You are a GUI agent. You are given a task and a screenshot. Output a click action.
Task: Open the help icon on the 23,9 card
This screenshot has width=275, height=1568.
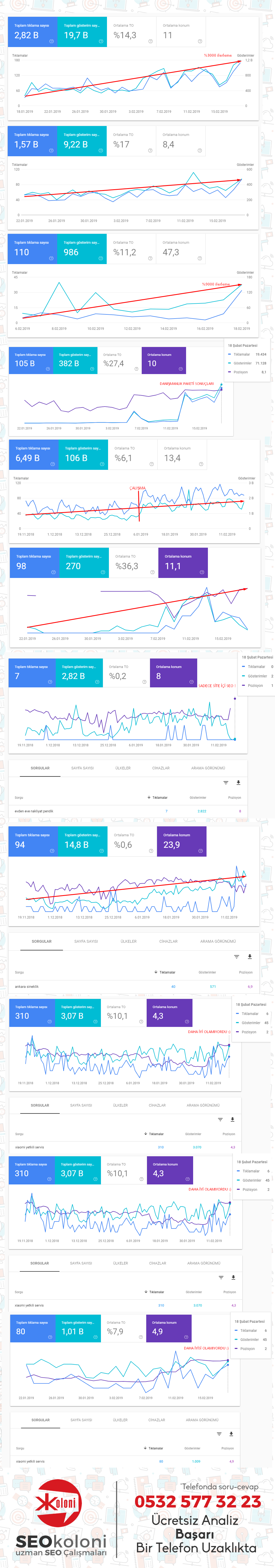pyautogui.click(x=200, y=851)
